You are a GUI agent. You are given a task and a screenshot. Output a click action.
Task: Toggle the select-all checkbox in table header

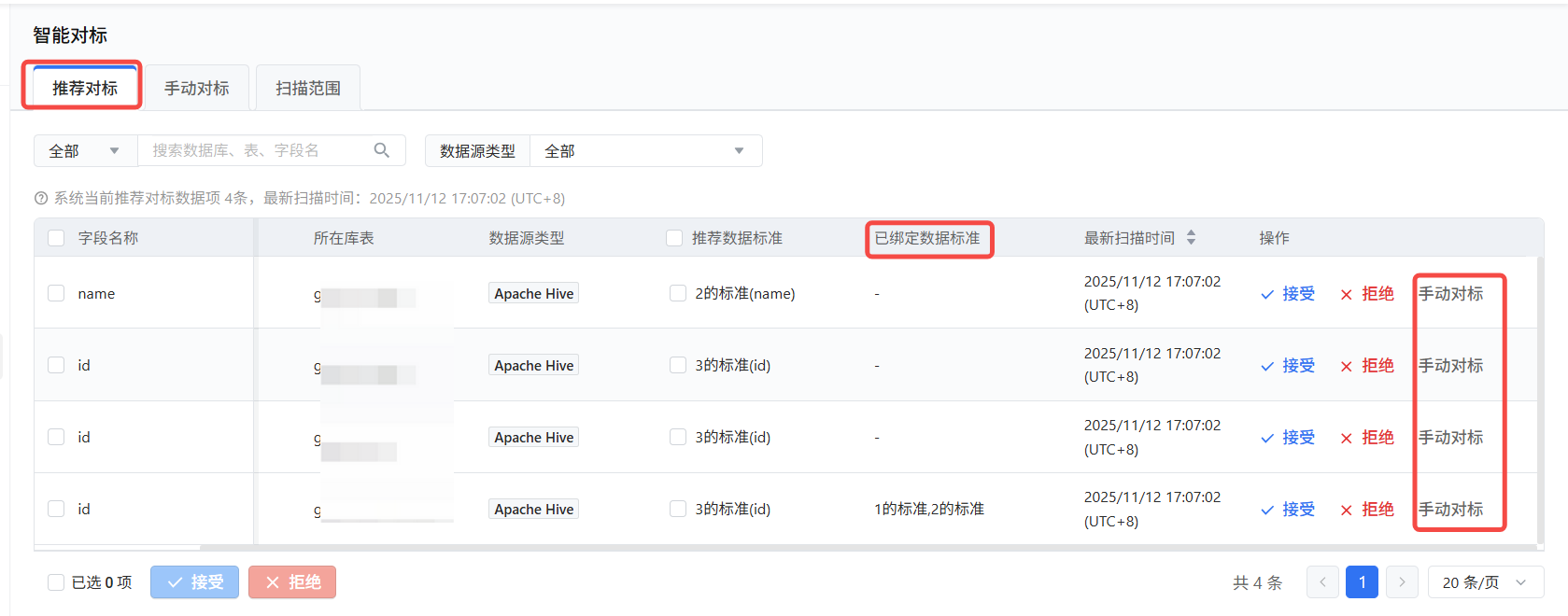coord(56,238)
